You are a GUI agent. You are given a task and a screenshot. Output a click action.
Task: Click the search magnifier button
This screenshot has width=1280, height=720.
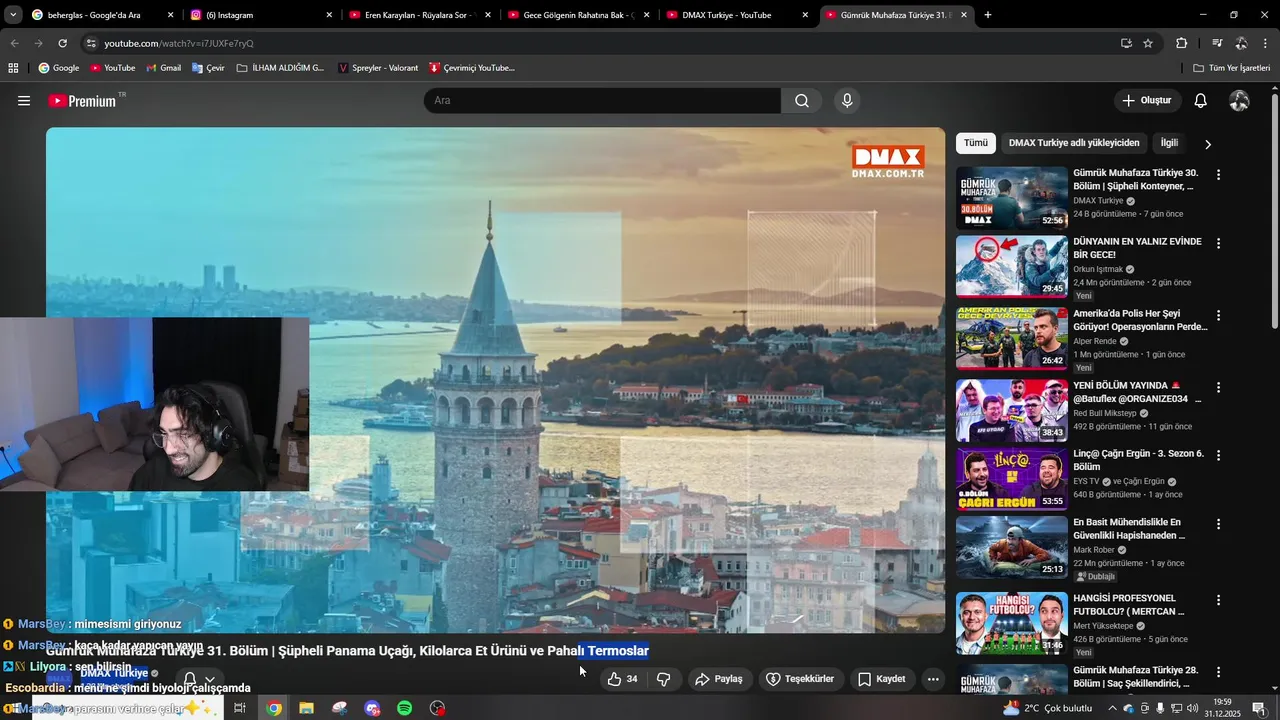coord(802,101)
